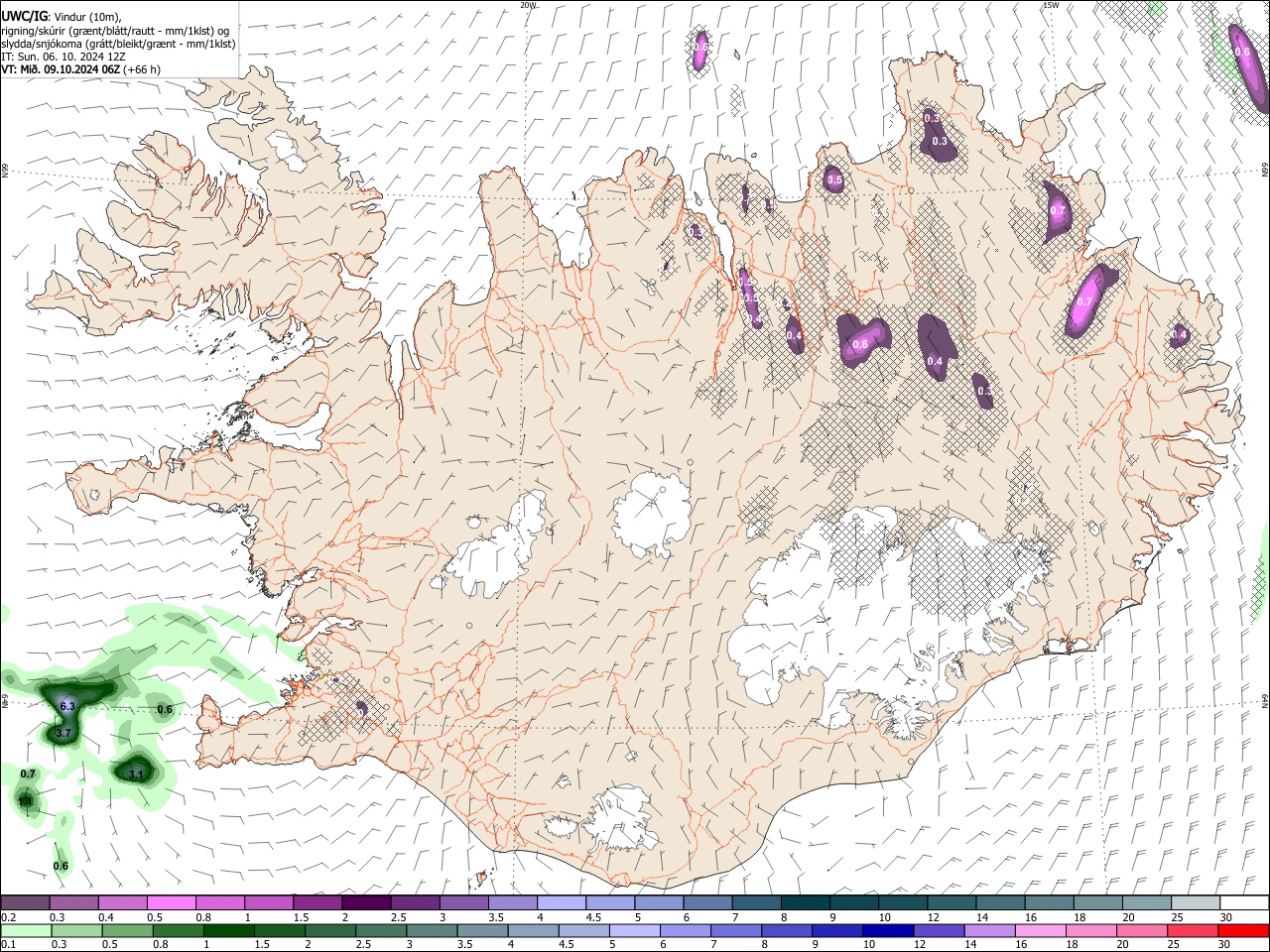Pick the pale green swatch after 0.1, bottom legend row
This screenshot has height=952, width=1270.
[25, 930]
